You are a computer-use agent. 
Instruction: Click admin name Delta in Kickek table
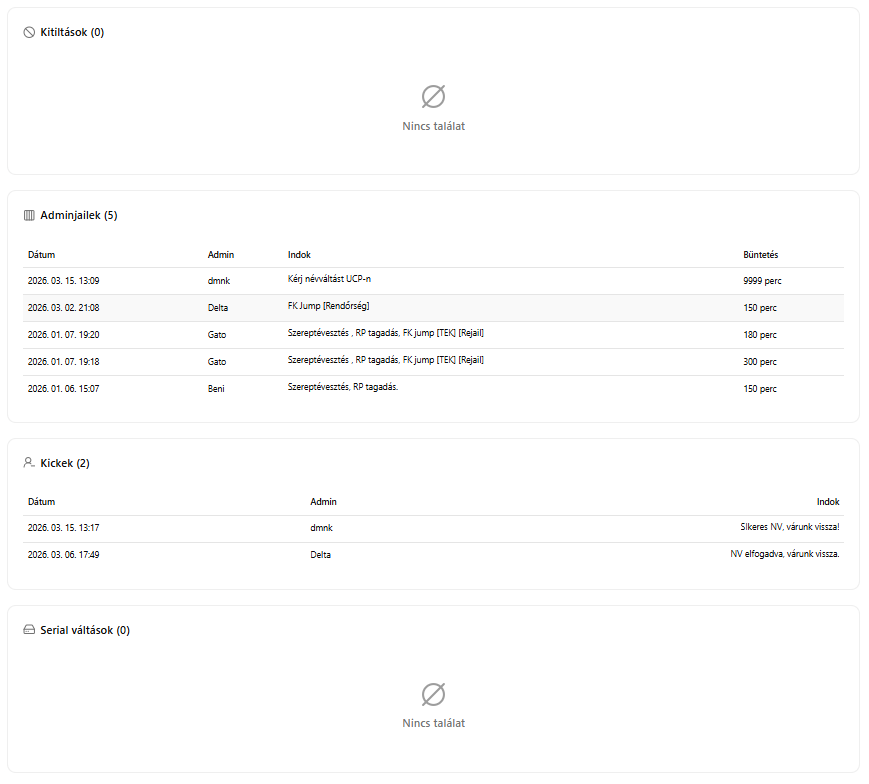tap(320, 554)
